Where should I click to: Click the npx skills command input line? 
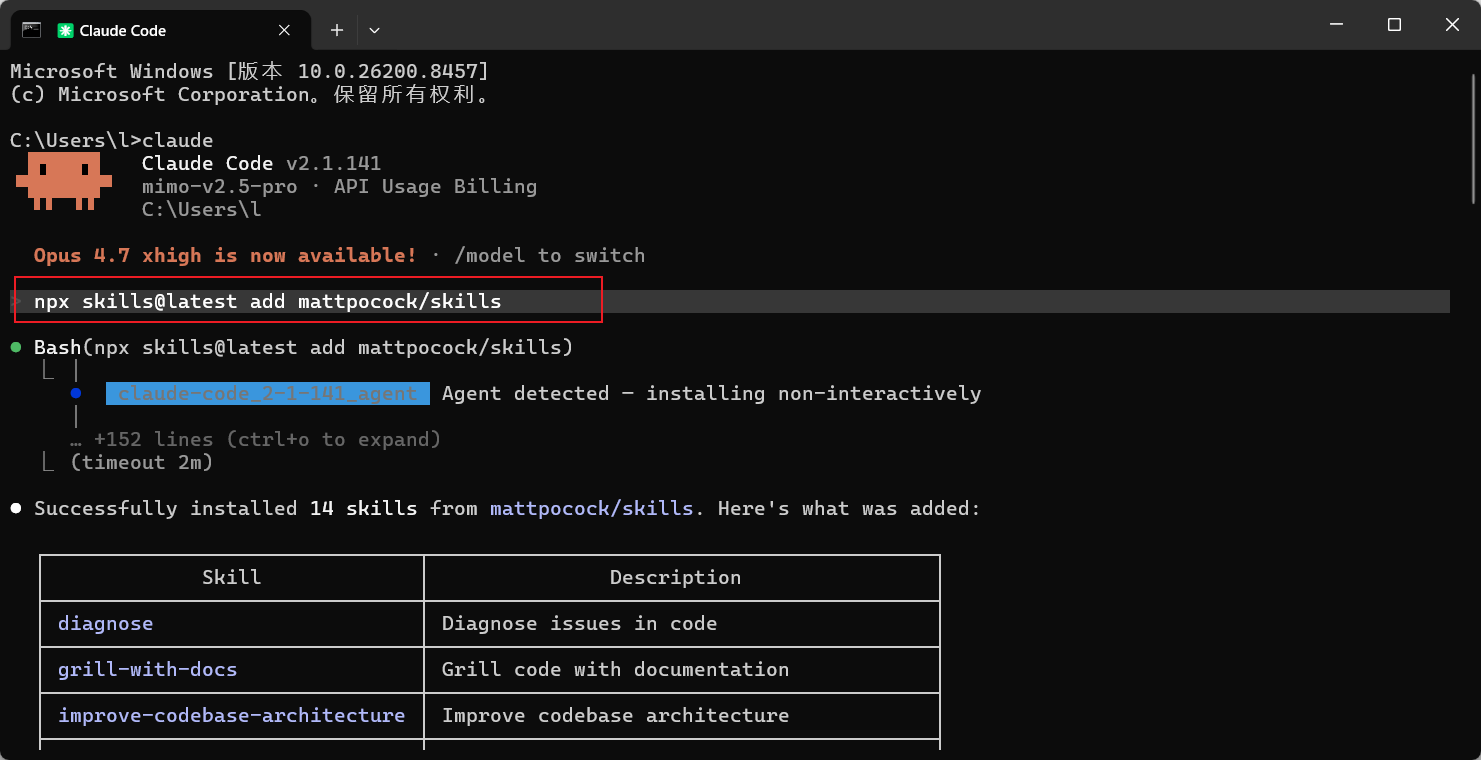[x=729, y=301]
